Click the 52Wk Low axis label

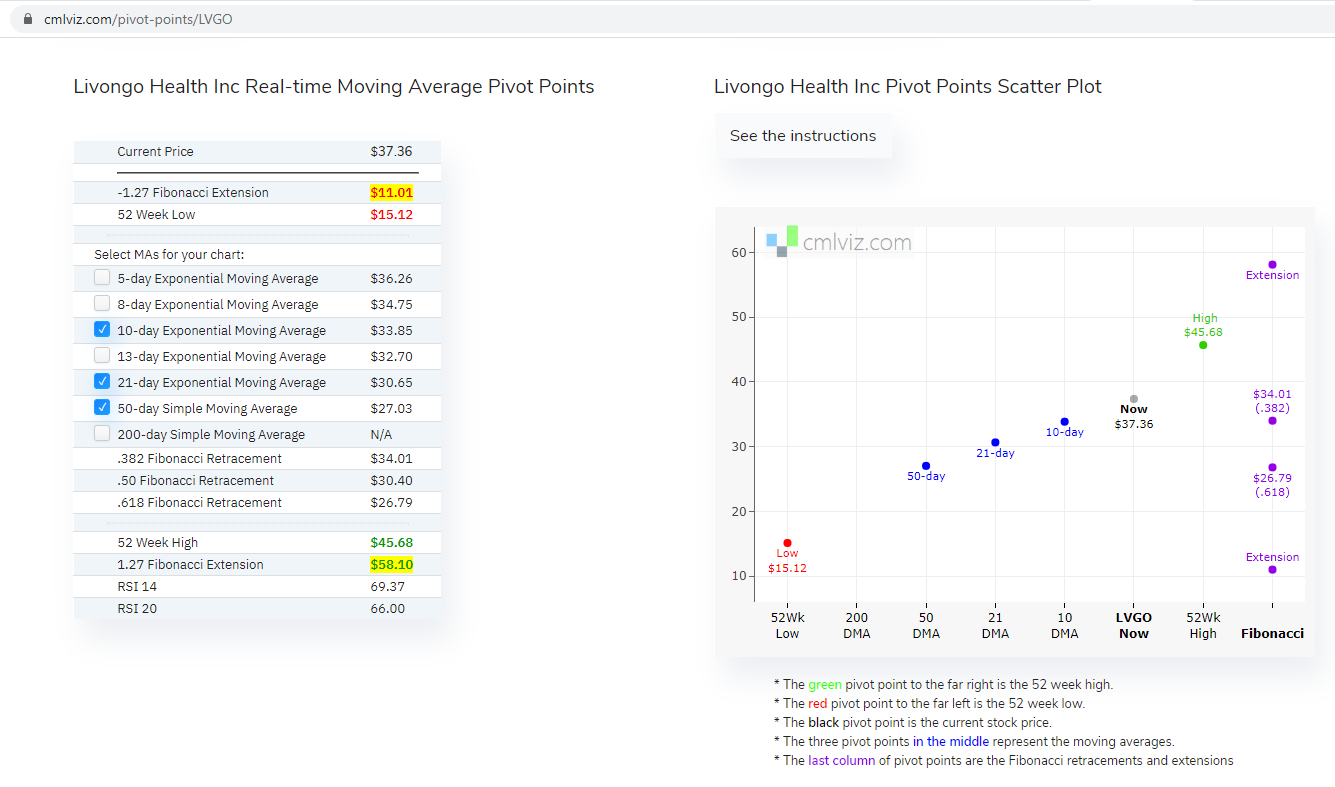pos(787,625)
